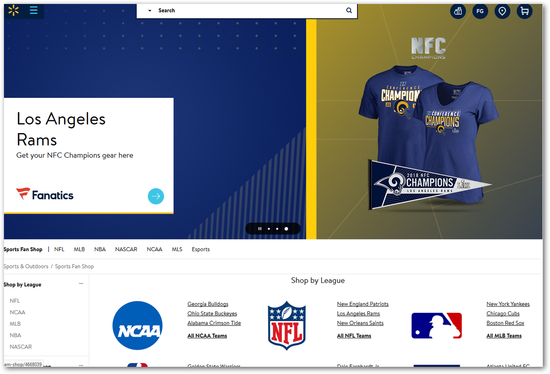Click the Fanatics logo
This screenshot has width=550, height=374.
[45, 194]
